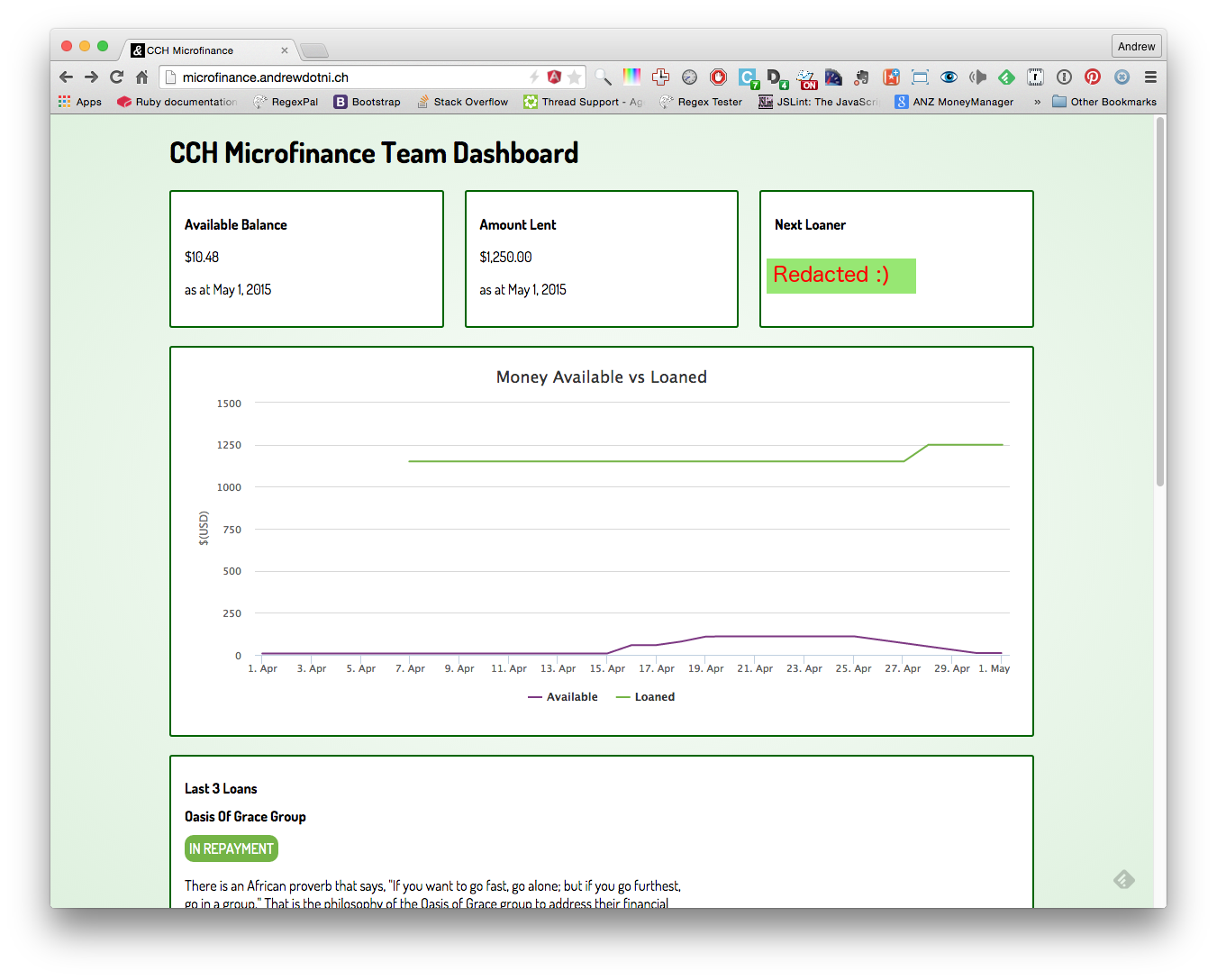Screen dimensions: 1217x980
Task: Open the Other Bookmarks folder
Action: (x=1104, y=102)
